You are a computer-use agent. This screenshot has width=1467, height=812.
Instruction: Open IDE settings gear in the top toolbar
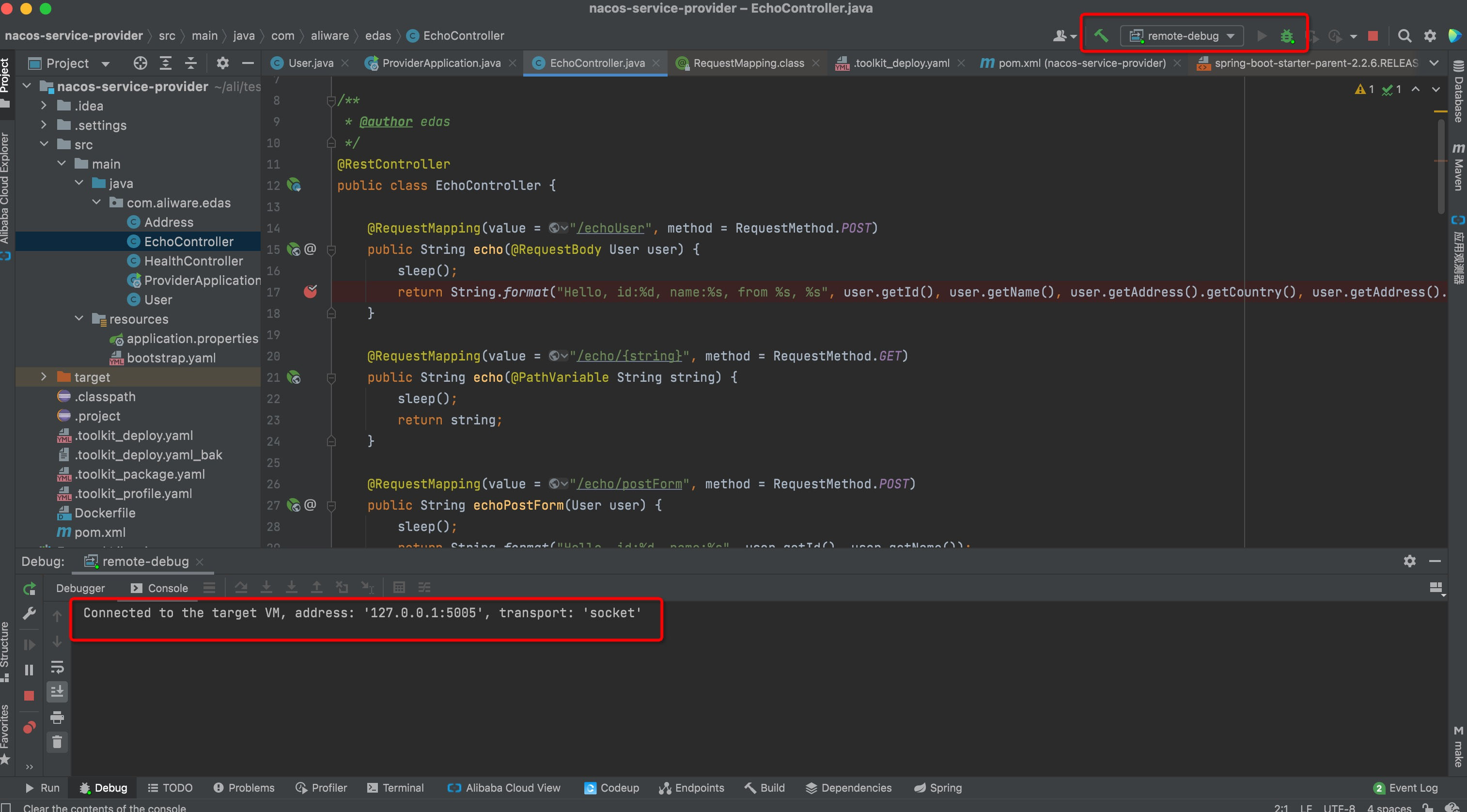pyautogui.click(x=1430, y=36)
